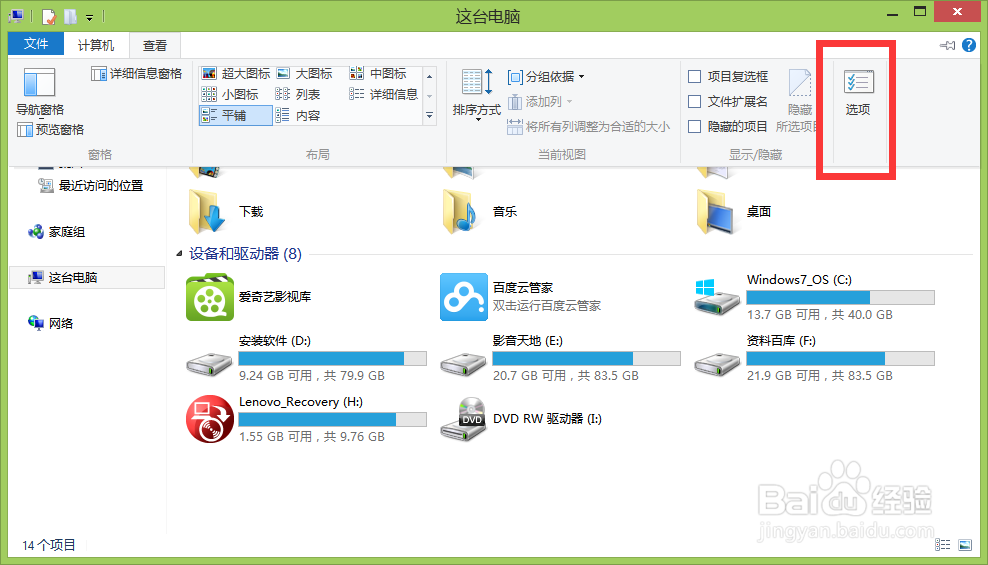The width and height of the screenshot is (988, 565).
Task: Select 安装软件 (D:) drive
Action: click(307, 358)
